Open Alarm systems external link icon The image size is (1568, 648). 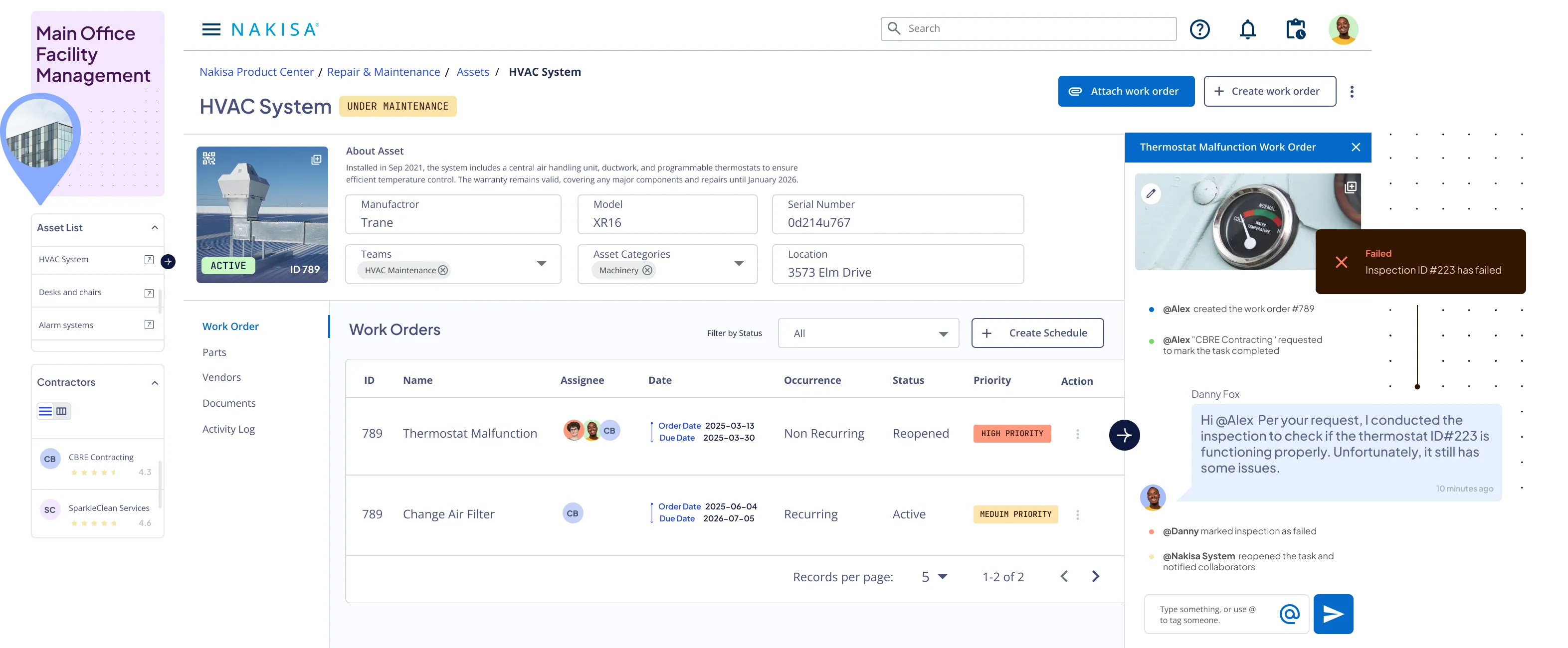pos(149,325)
